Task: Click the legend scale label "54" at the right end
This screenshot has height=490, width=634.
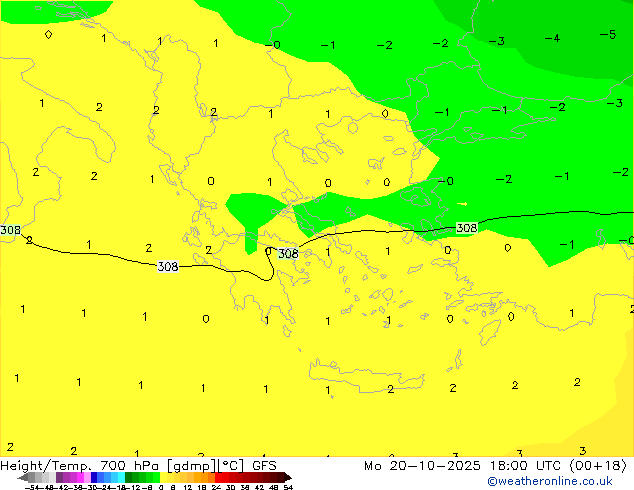Action: [288, 487]
